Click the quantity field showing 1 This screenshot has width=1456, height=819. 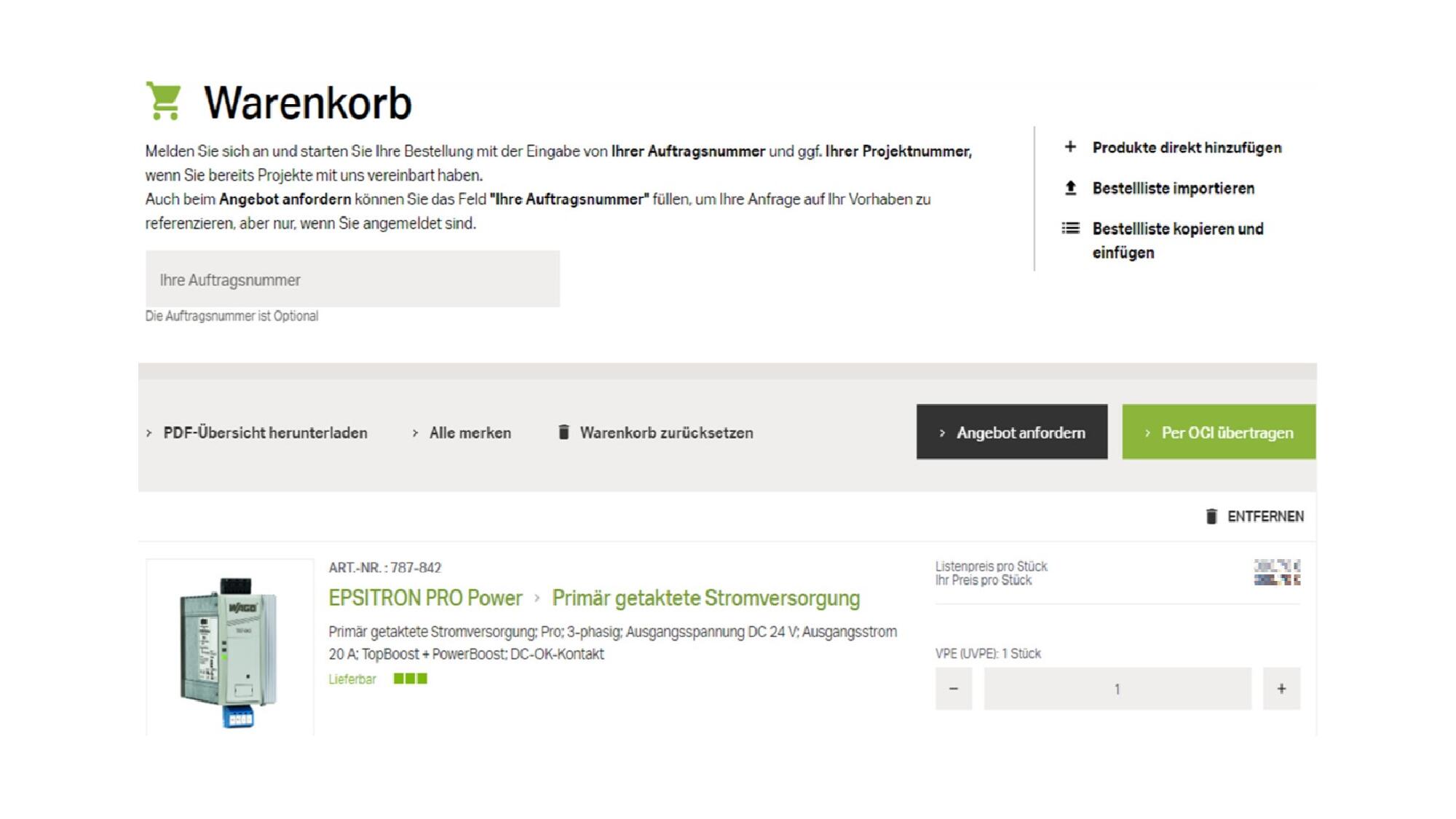[1117, 689]
